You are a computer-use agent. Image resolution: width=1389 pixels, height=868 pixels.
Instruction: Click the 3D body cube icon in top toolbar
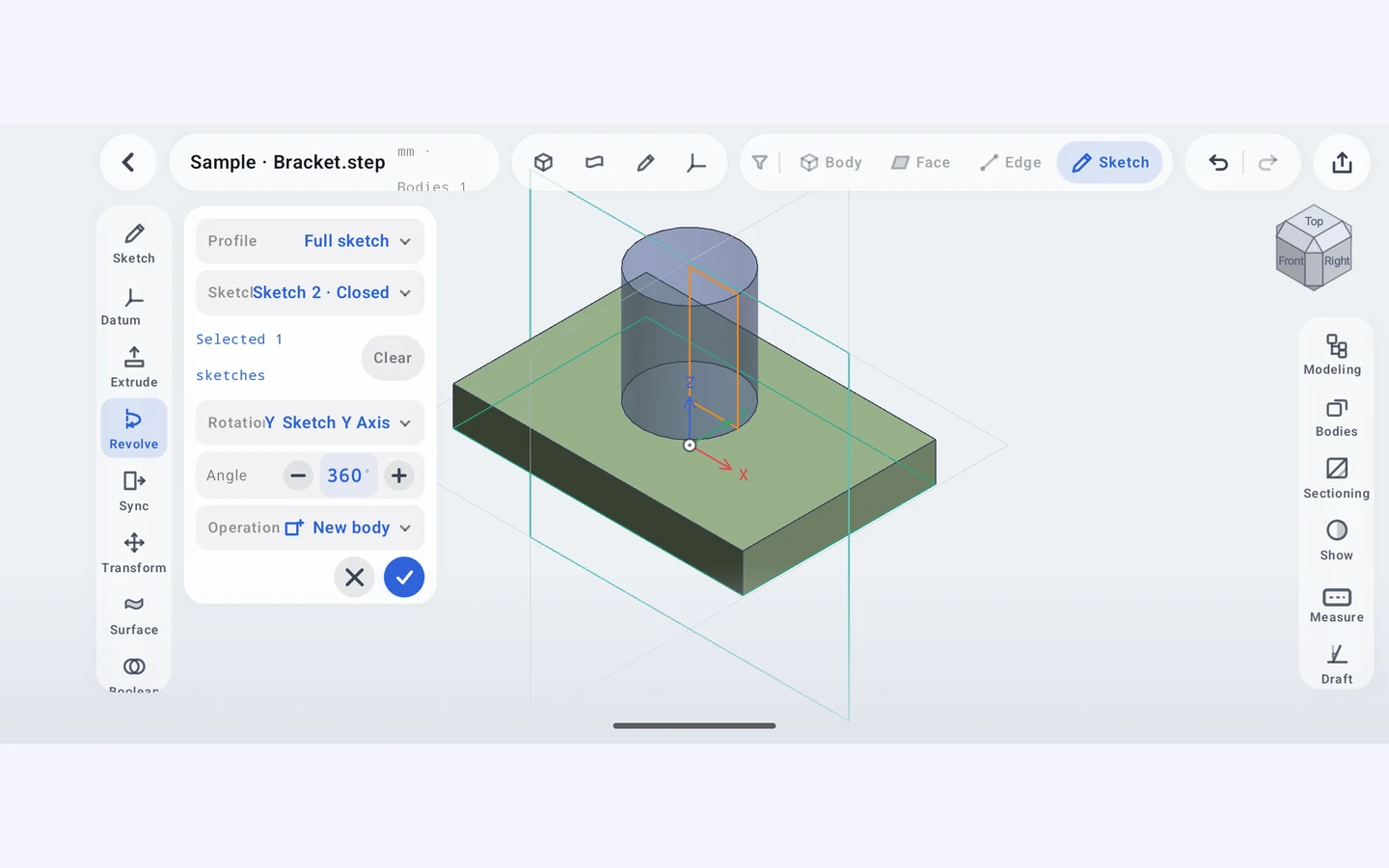[544, 162]
